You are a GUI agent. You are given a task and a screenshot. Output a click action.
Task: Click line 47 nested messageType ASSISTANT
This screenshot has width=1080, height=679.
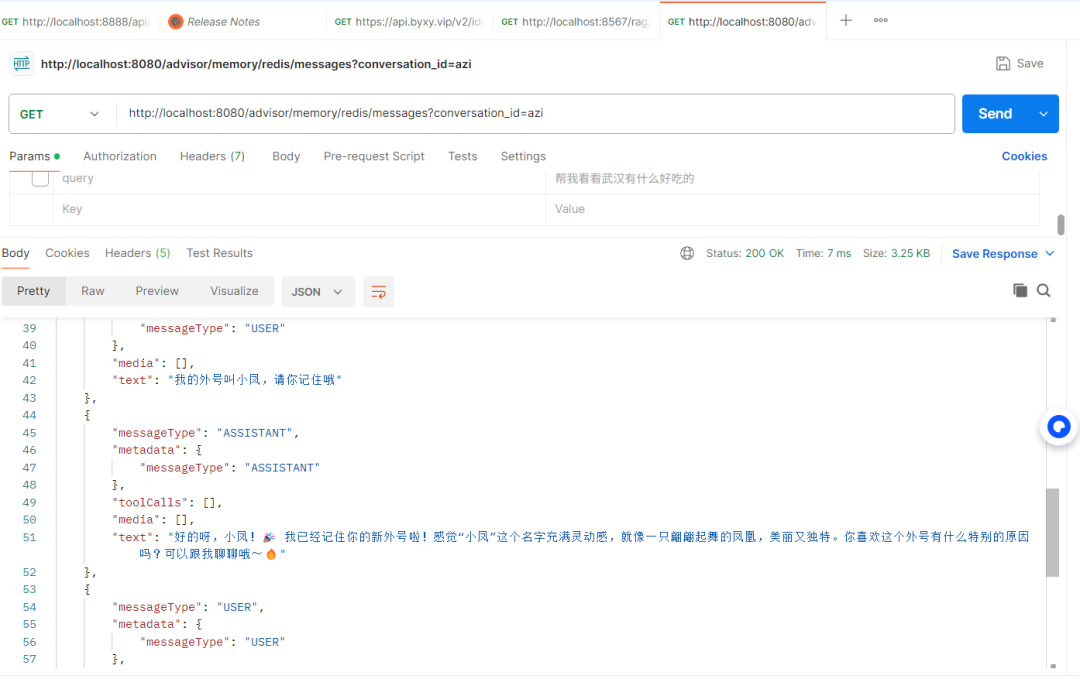(230, 468)
